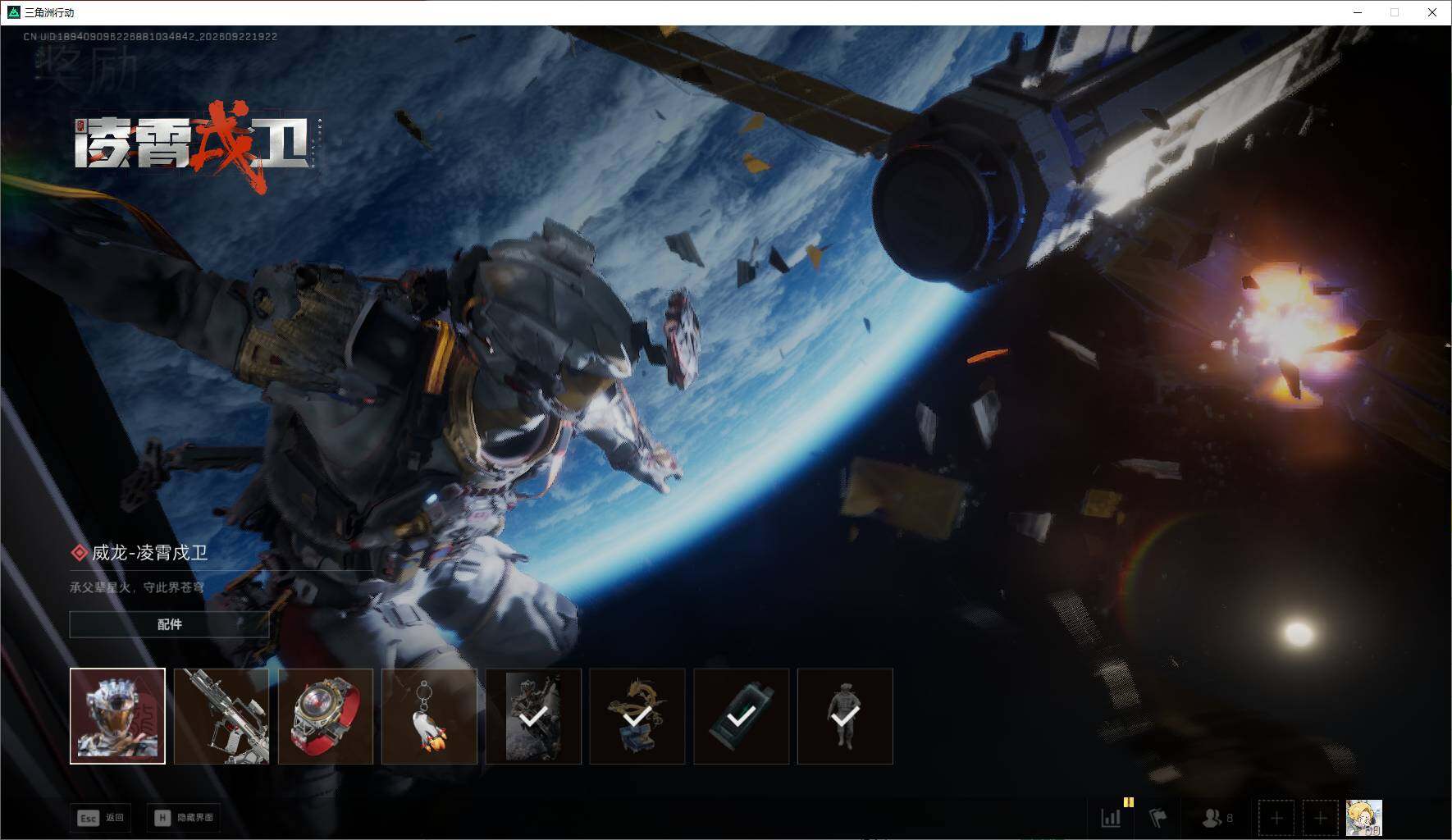The width and height of the screenshot is (1452, 840).
Task: Click the 三角洲行动 app icon in title bar
Action: tap(13, 12)
